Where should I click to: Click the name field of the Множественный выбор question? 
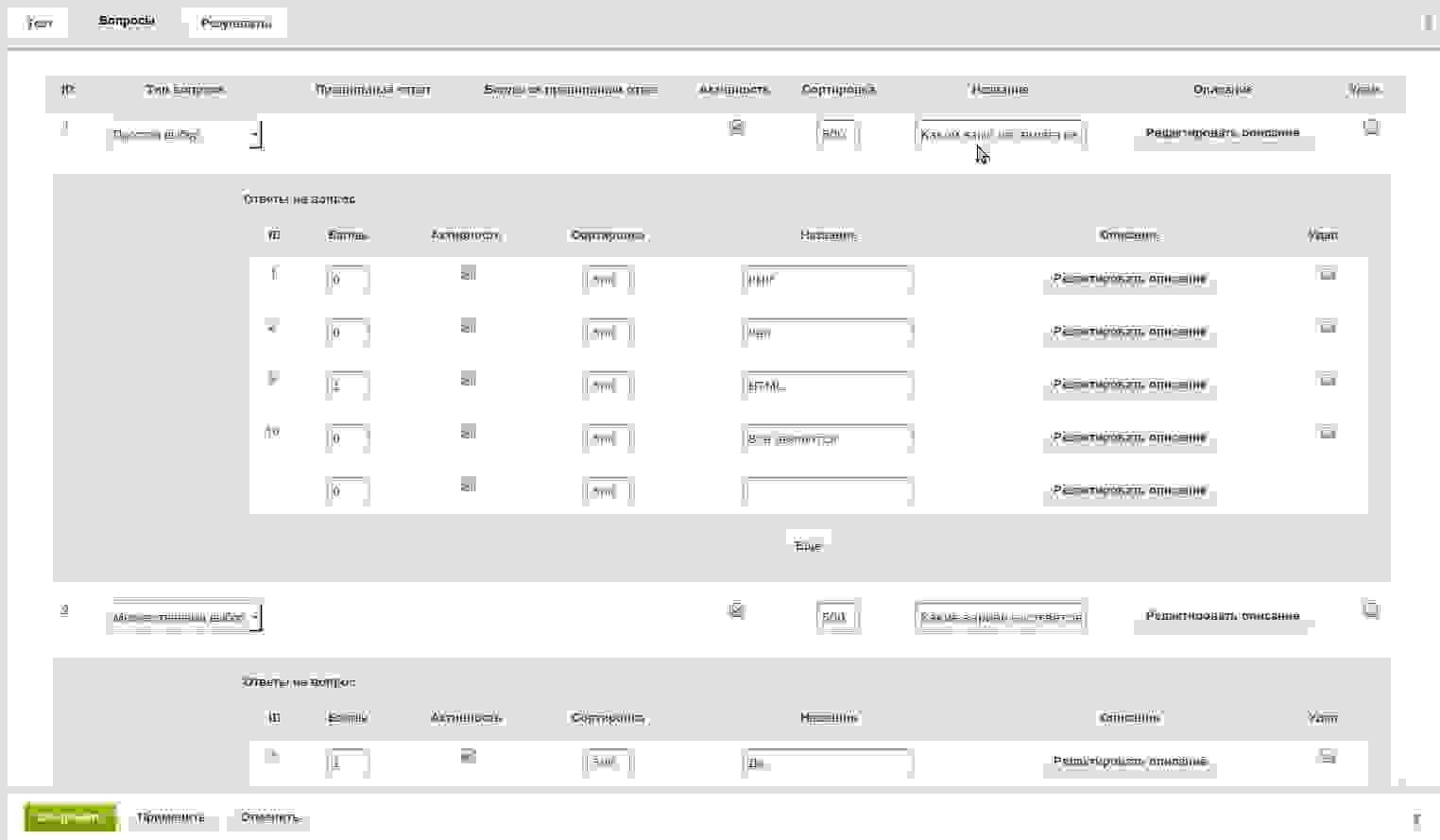1001,617
